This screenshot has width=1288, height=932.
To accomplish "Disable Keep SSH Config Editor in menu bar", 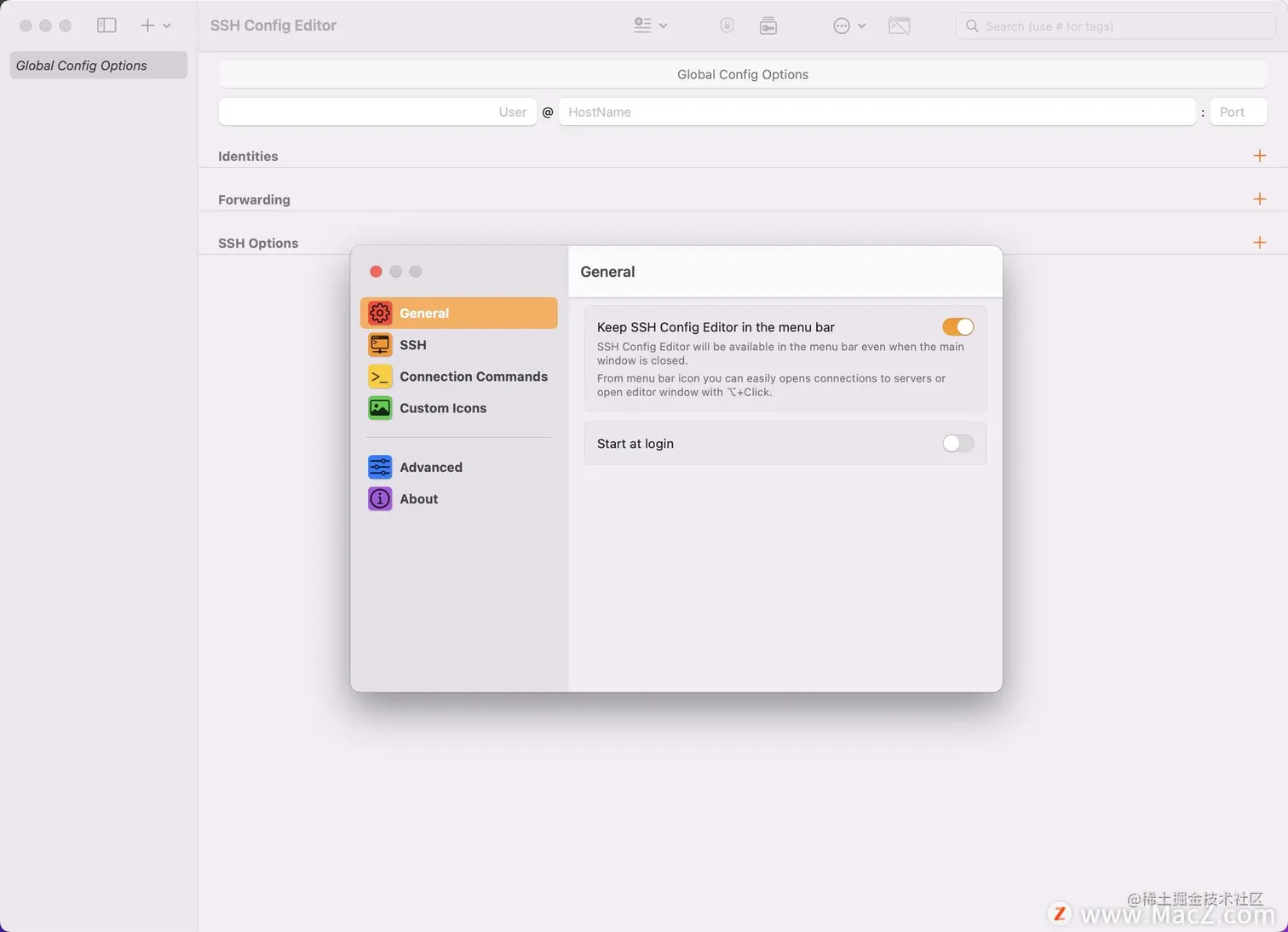I will tap(958, 327).
